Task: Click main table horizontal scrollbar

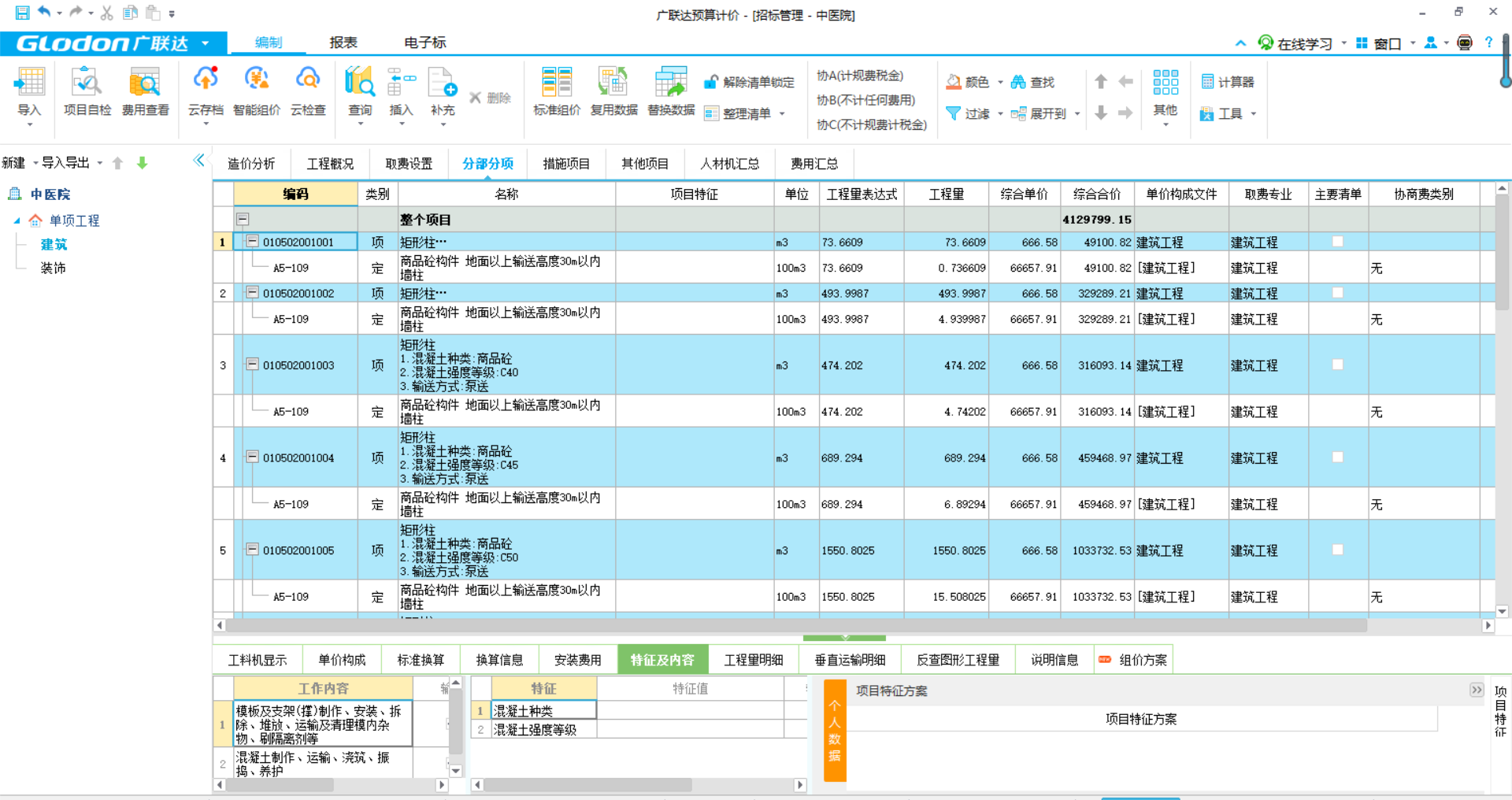Action: point(796,625)
